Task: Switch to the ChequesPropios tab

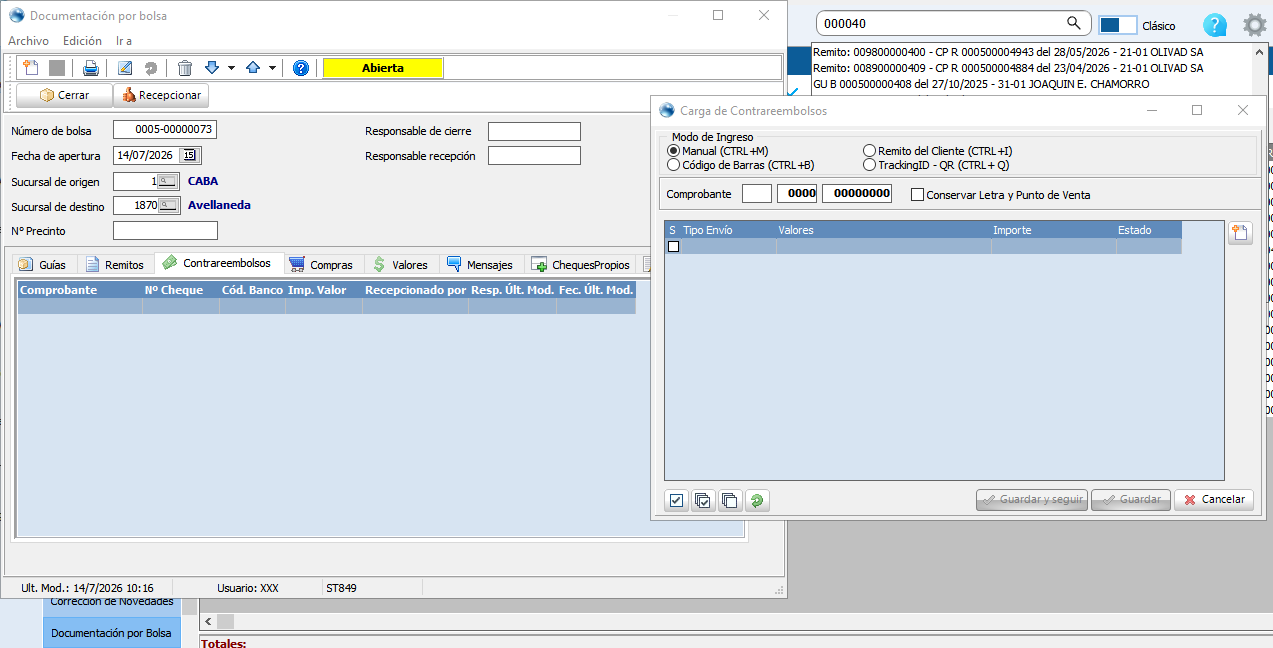Action: (x=581, y=265)
